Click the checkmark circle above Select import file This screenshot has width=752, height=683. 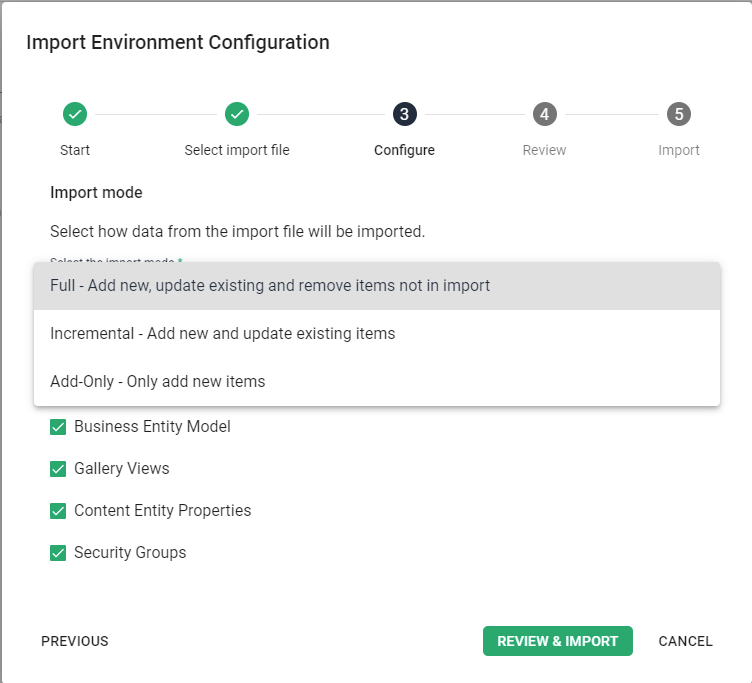coord(237,114)
